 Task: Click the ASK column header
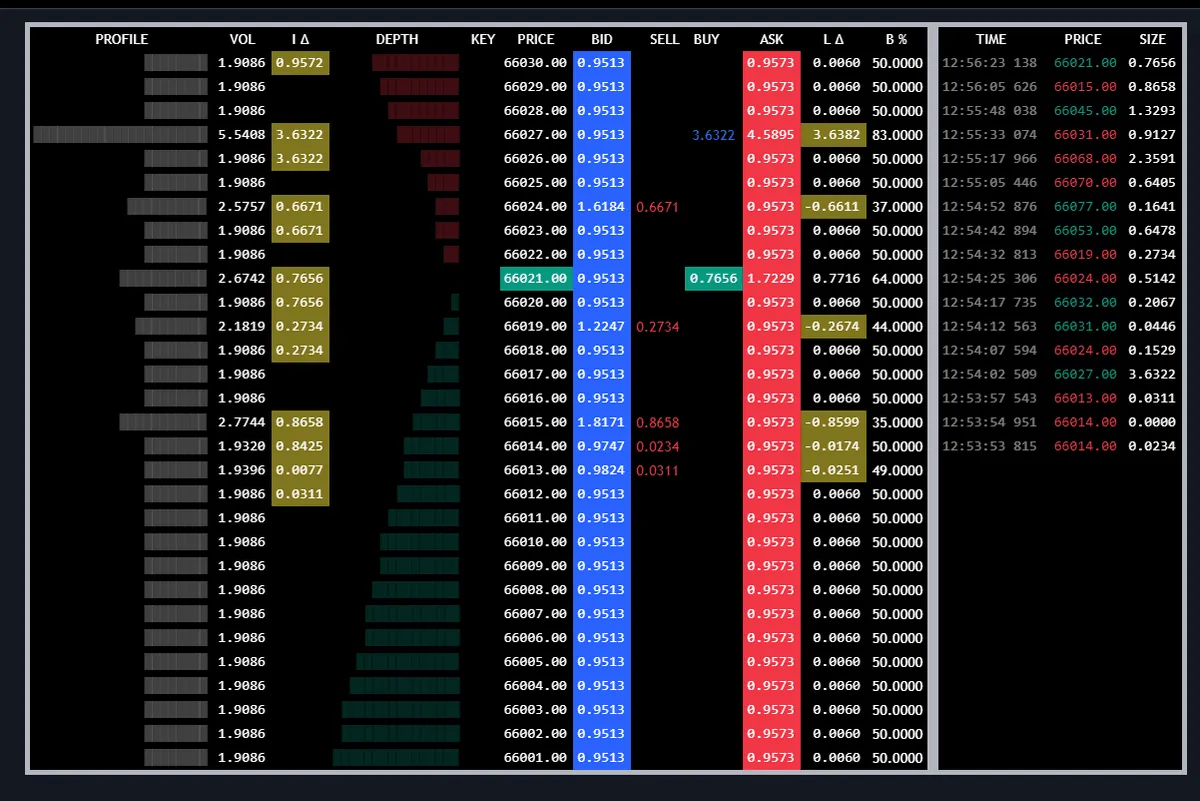coord(770,39)
